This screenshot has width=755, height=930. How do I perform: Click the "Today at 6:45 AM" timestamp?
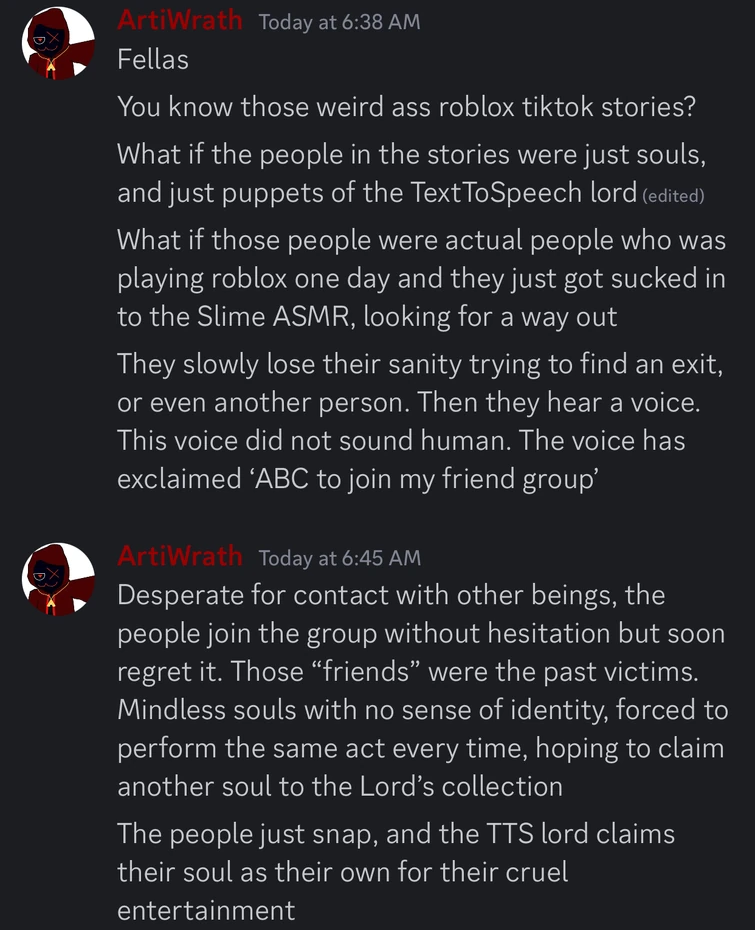(x=339, y=558)
